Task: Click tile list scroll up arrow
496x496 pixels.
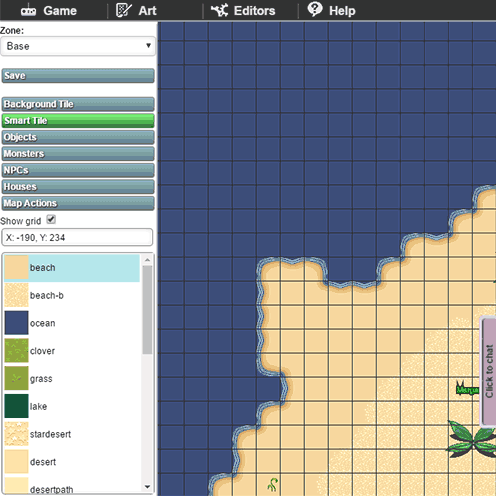Action: tap(147, 260)
